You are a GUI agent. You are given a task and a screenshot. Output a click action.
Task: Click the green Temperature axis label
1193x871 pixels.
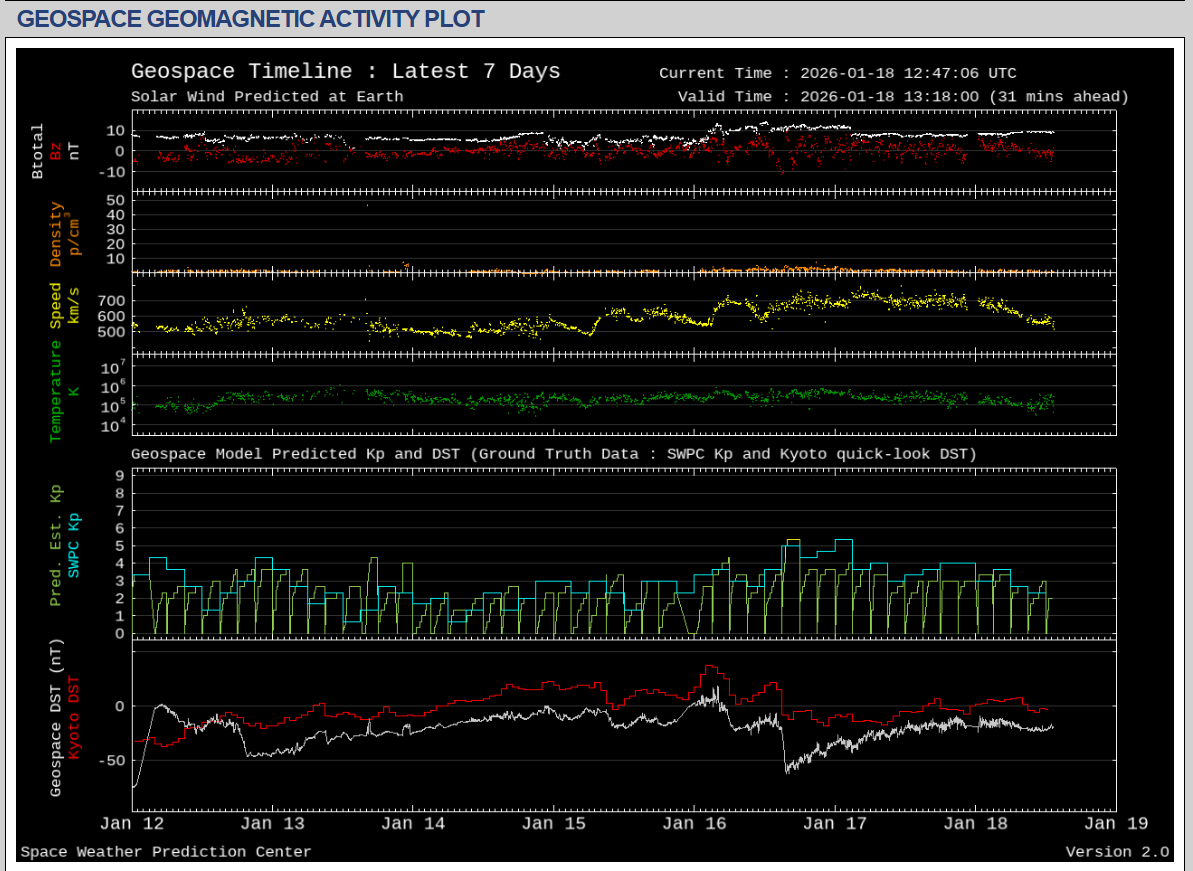pos(56,391)
